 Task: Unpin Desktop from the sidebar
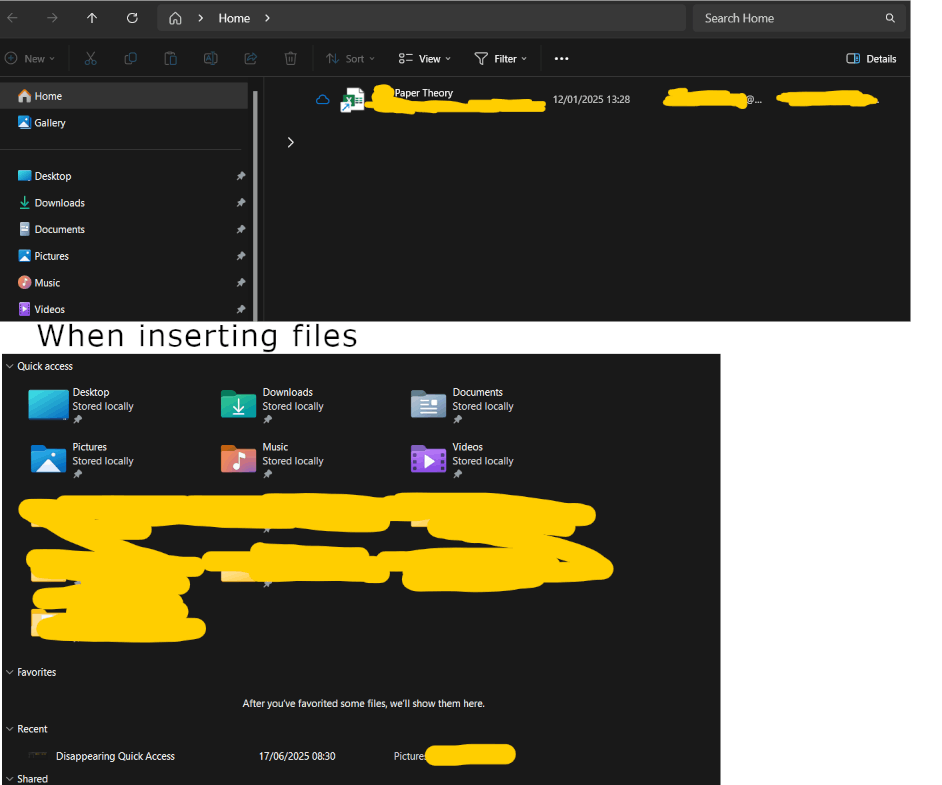240,175
